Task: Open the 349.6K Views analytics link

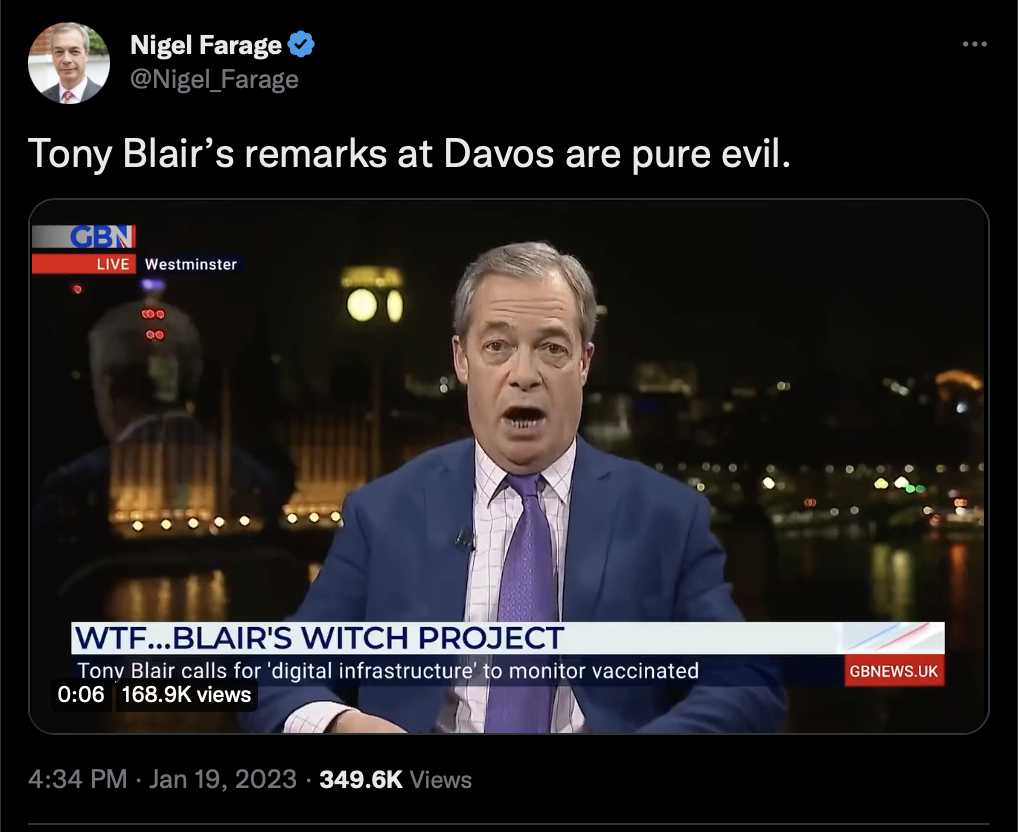Action: (x=395, y=779)
